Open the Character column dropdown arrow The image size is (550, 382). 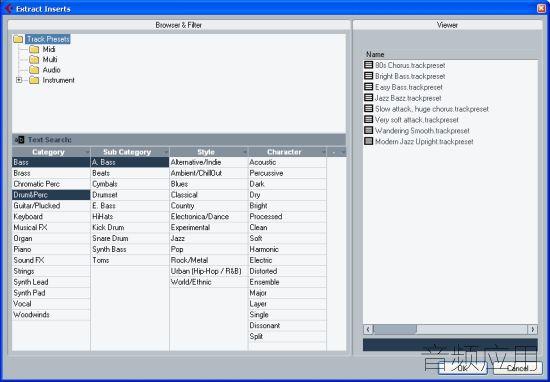323,152
